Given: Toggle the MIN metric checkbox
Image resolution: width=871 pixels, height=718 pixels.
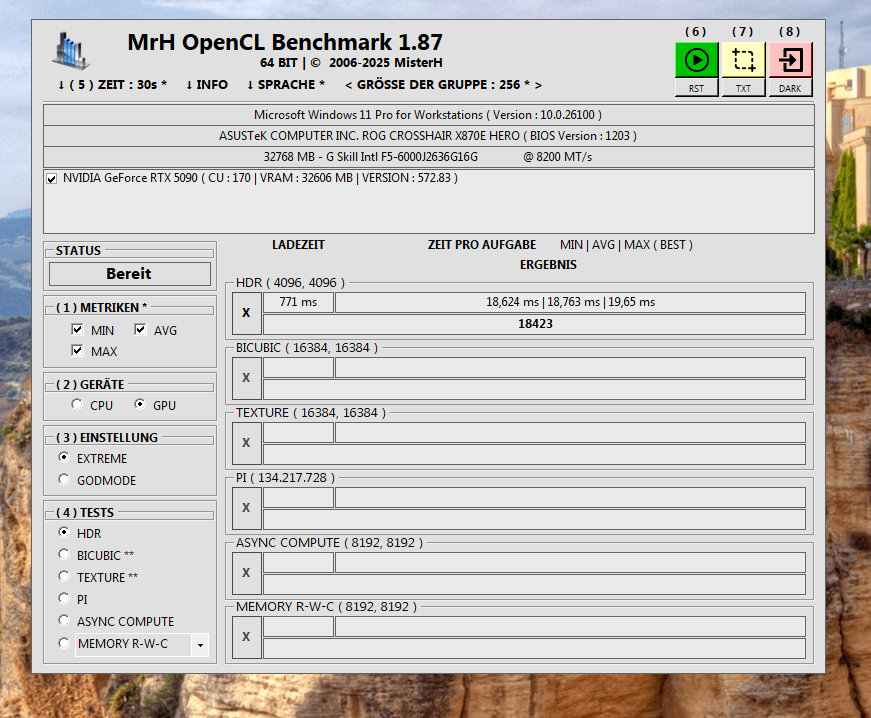Looking at the screenshot, I should click(77, 330).
